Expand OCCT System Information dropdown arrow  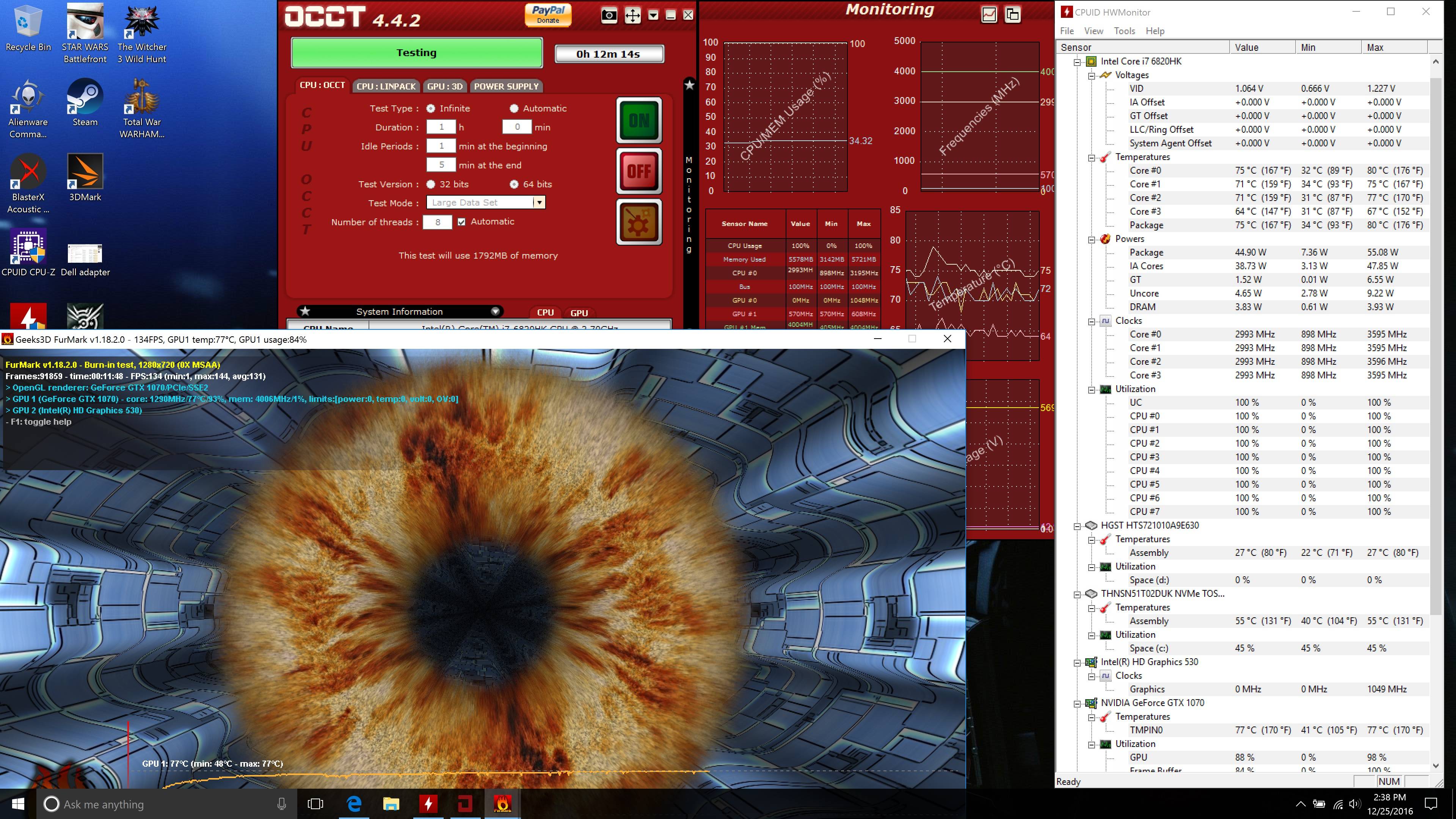pyautogui.click(x=495, y=311)
